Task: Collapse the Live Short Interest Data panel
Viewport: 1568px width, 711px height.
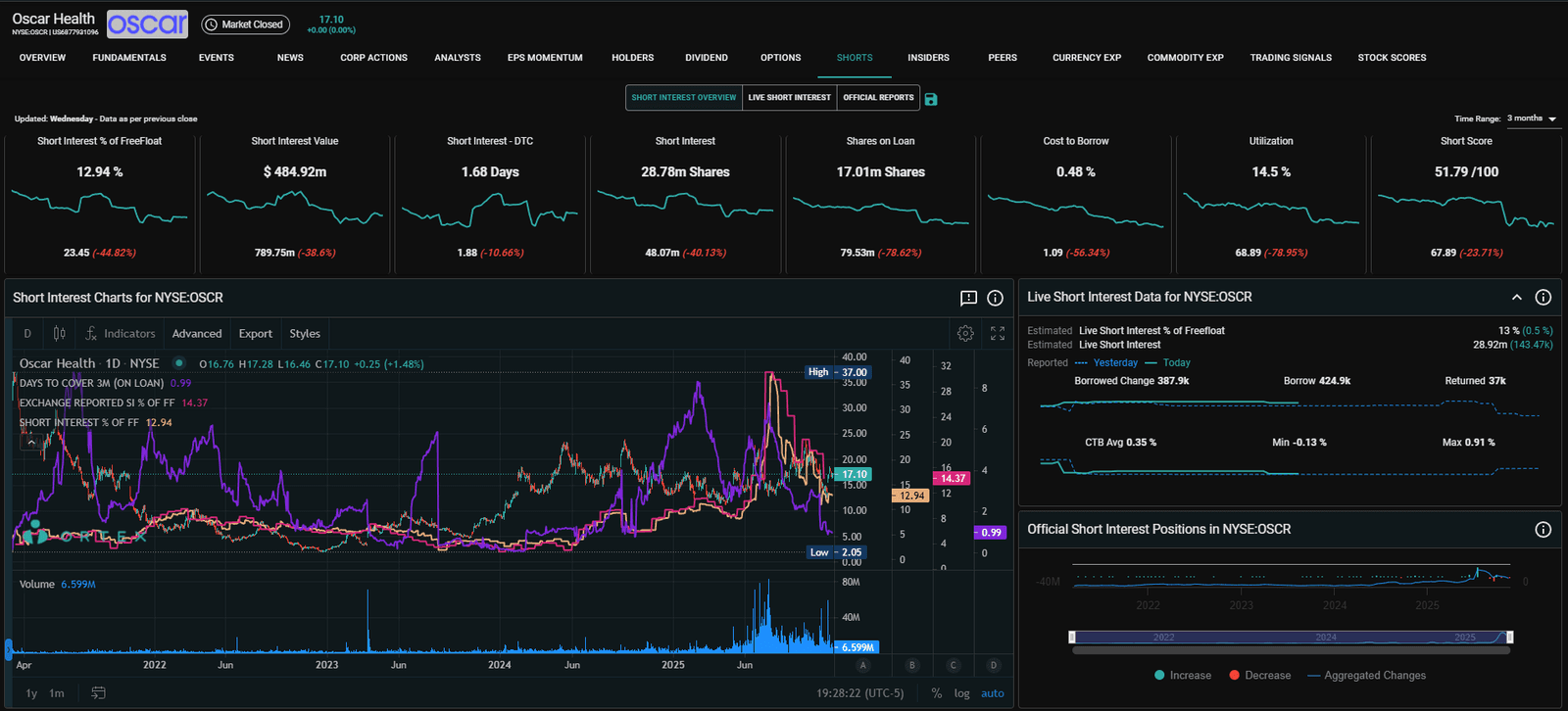Action: click(1516, 297)
